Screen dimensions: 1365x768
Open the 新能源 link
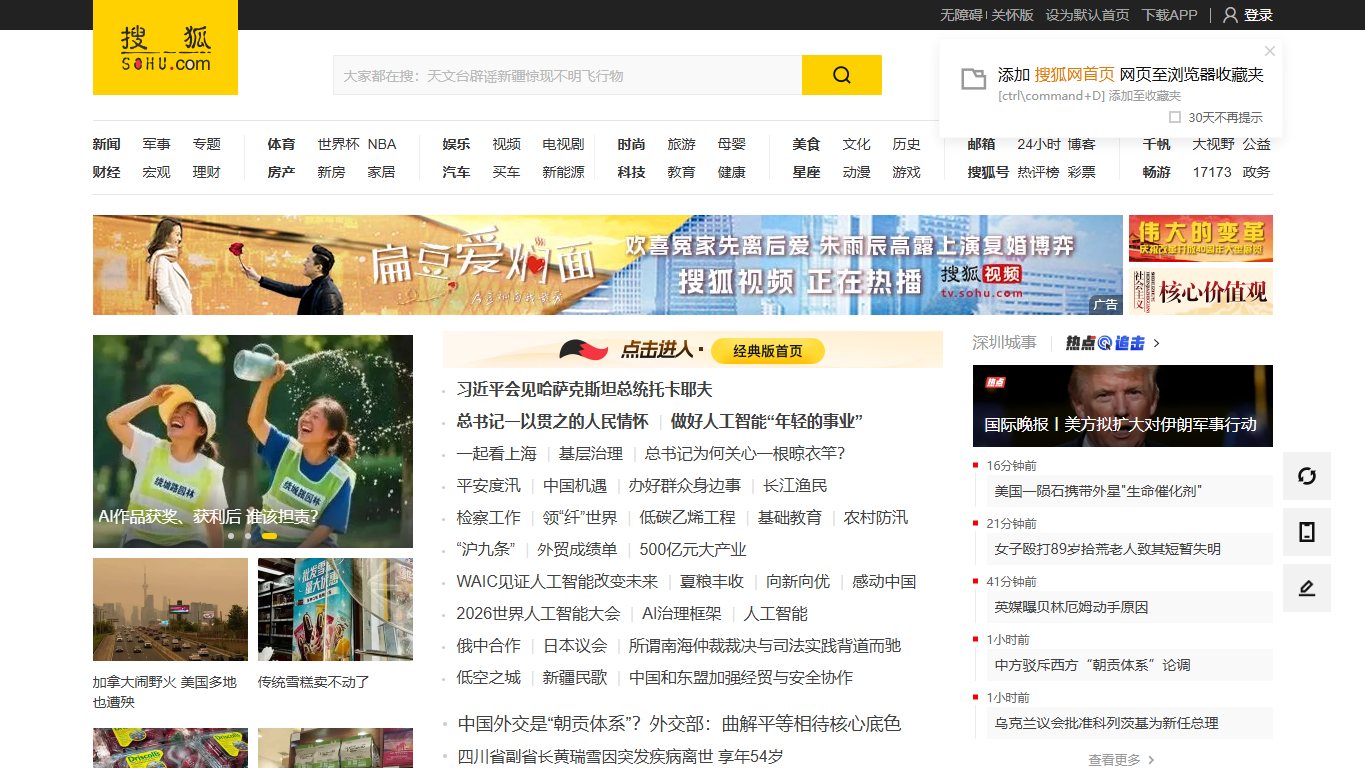(564, 172)
